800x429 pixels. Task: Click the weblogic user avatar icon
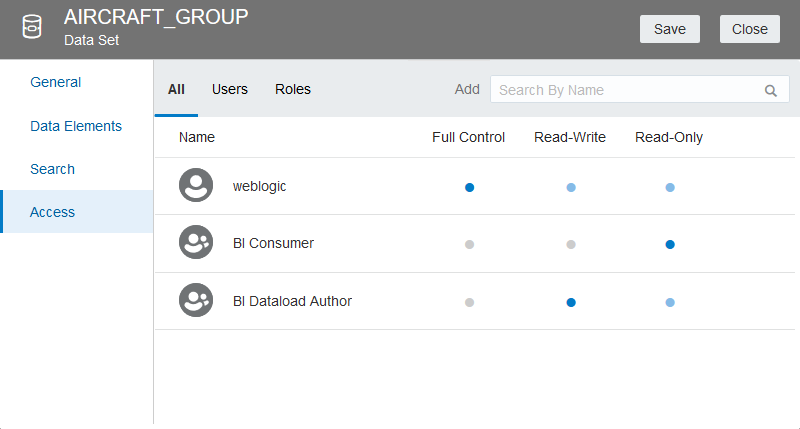(x=196, y=186)
